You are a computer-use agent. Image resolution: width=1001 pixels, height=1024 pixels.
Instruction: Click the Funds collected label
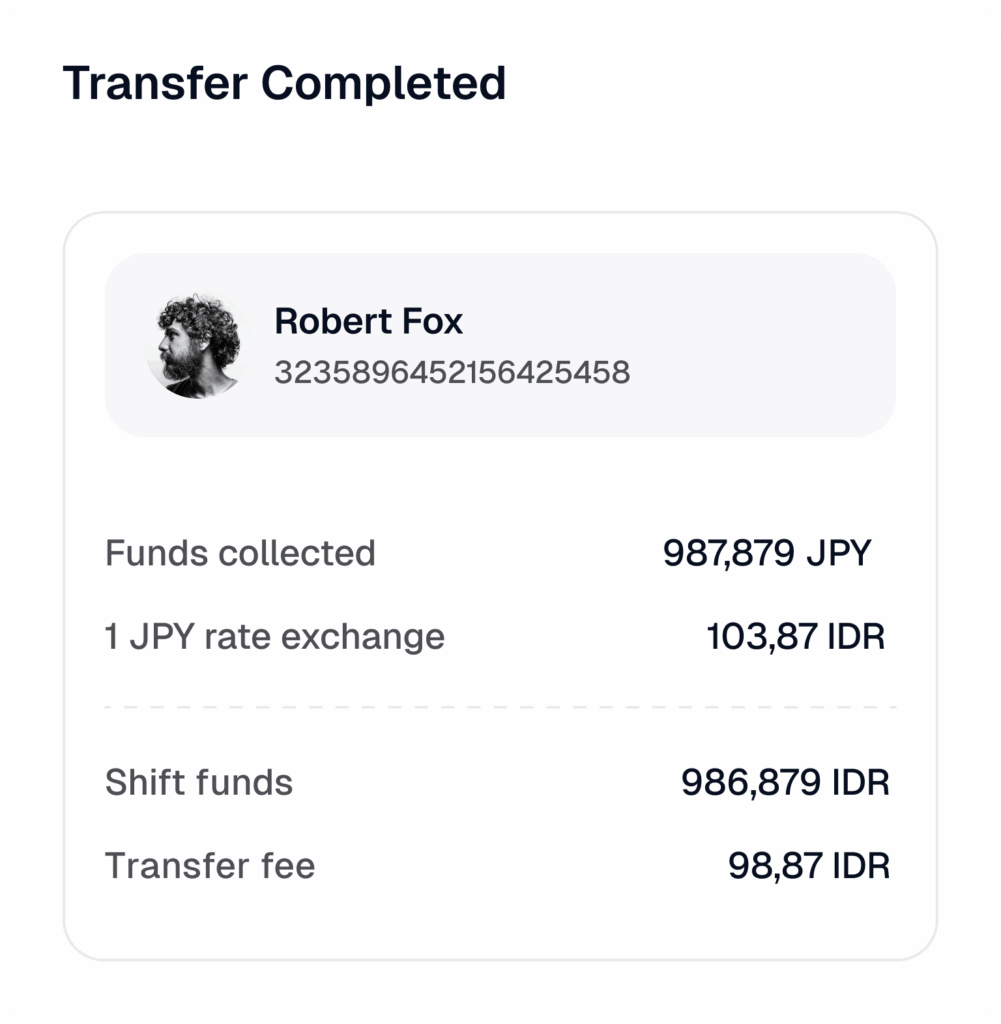(x=240, y=553)
